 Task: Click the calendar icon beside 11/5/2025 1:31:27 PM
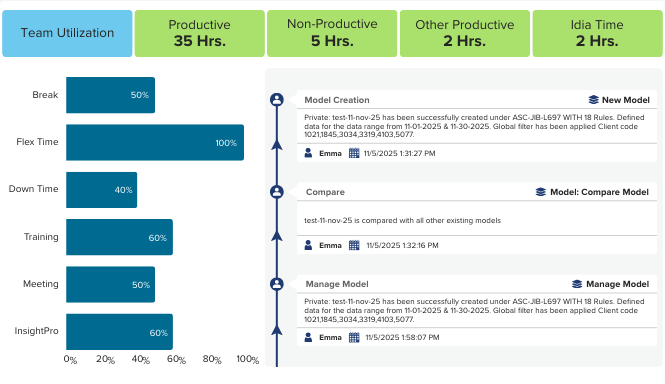(354, 153)
